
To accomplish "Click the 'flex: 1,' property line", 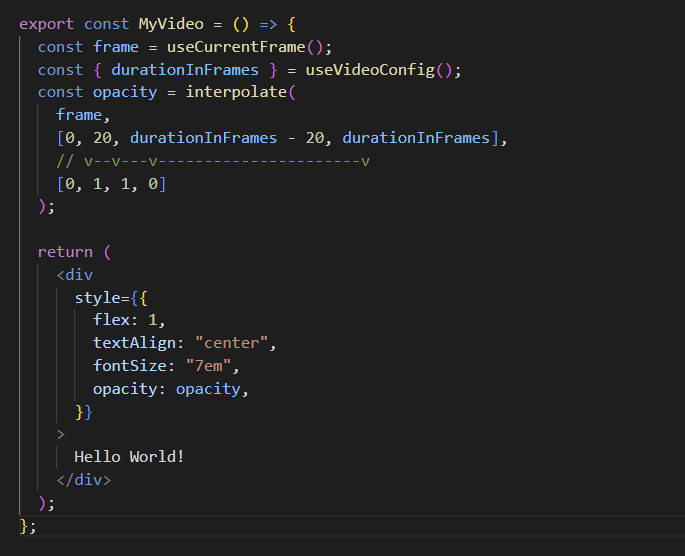I will 129,320.
